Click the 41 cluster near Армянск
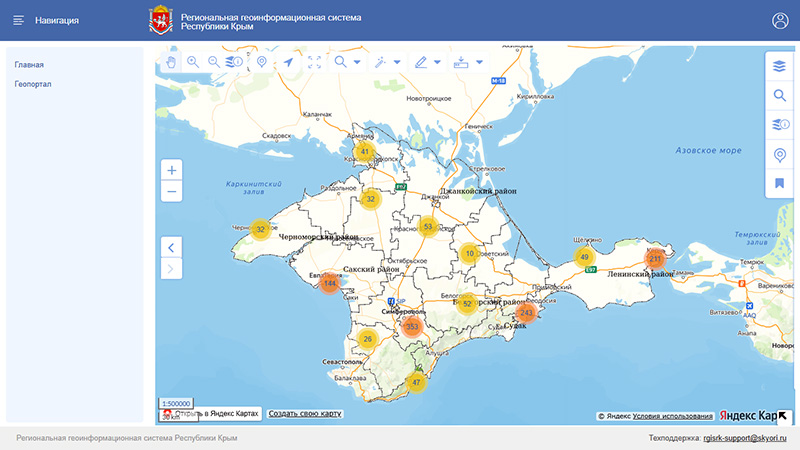 tap(364, 152)
